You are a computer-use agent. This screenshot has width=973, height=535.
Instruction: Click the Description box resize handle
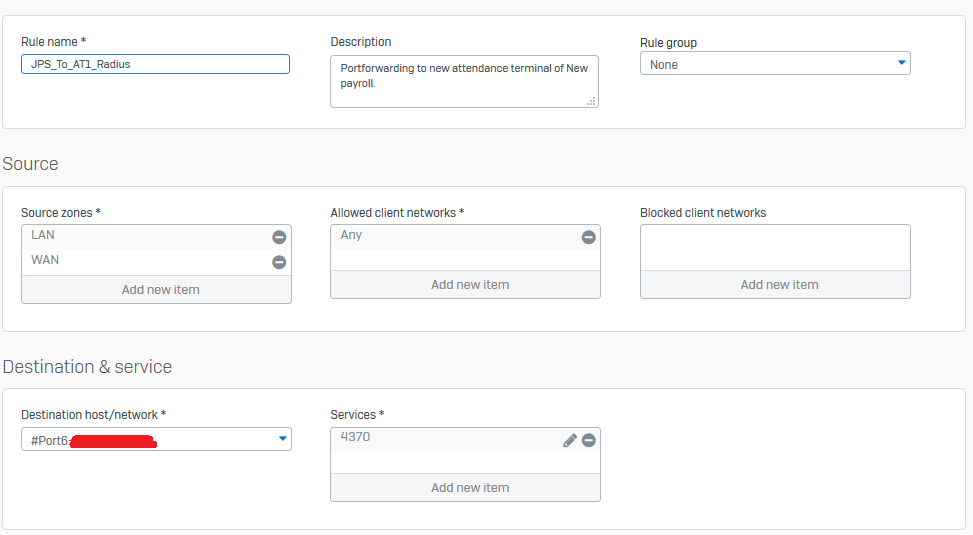pos(591,101)
